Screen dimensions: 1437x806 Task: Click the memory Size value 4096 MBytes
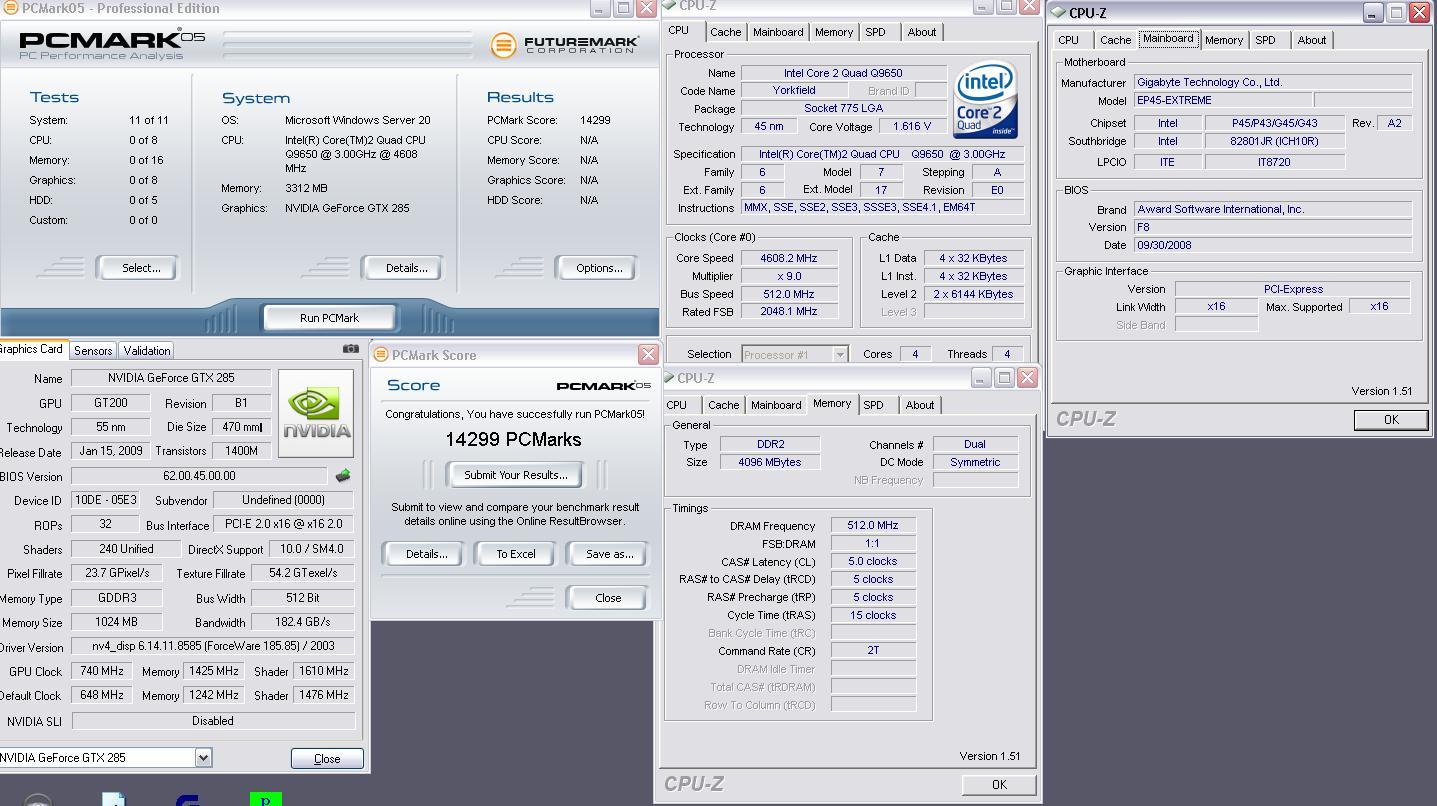click(x=769, y=462)
